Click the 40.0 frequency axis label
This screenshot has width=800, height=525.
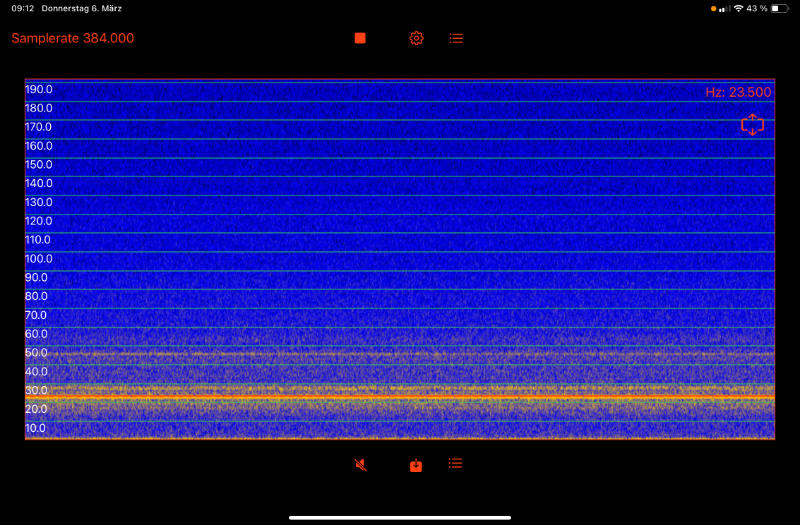tap(36, 371)
